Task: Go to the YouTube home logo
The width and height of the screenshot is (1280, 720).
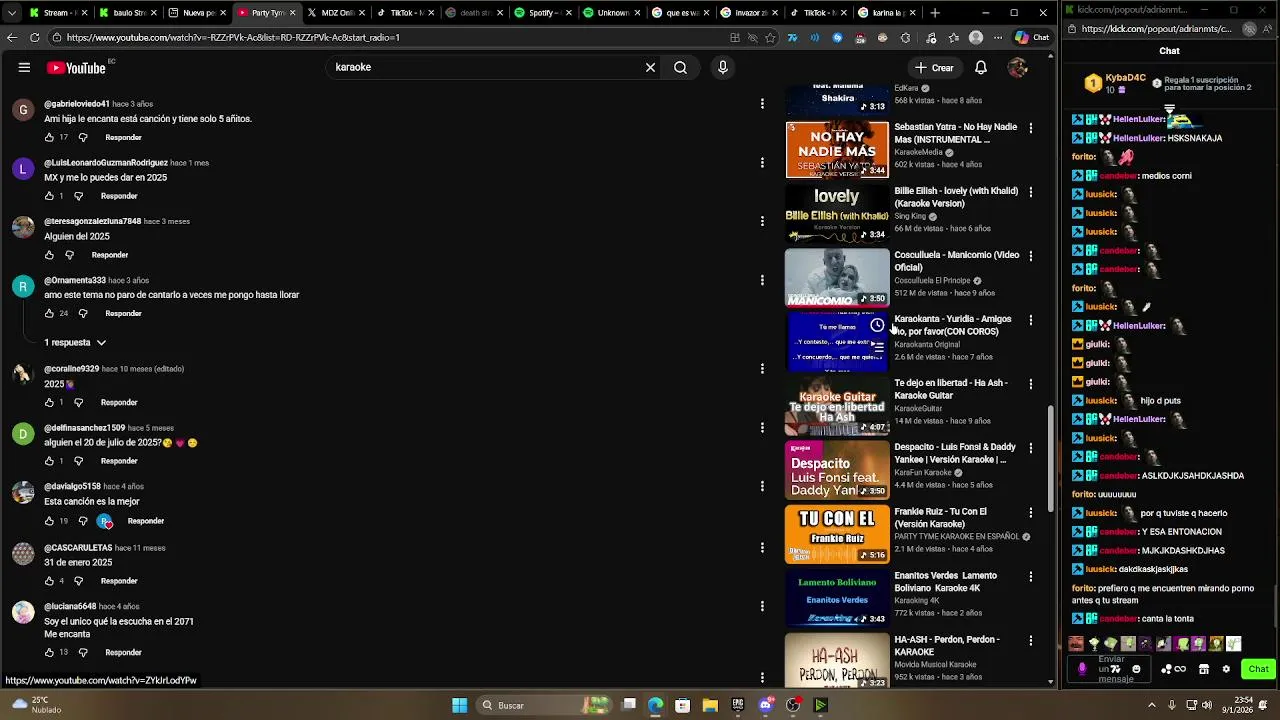Action: coord(76,68)
